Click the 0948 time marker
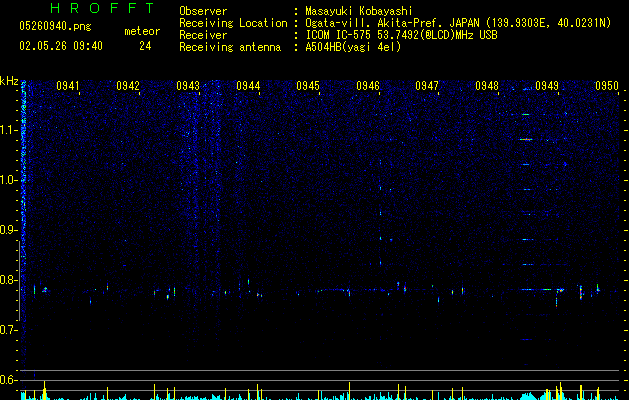Image resolution: width=629 pixels, height=400 pixels. [x=487, y=86]
